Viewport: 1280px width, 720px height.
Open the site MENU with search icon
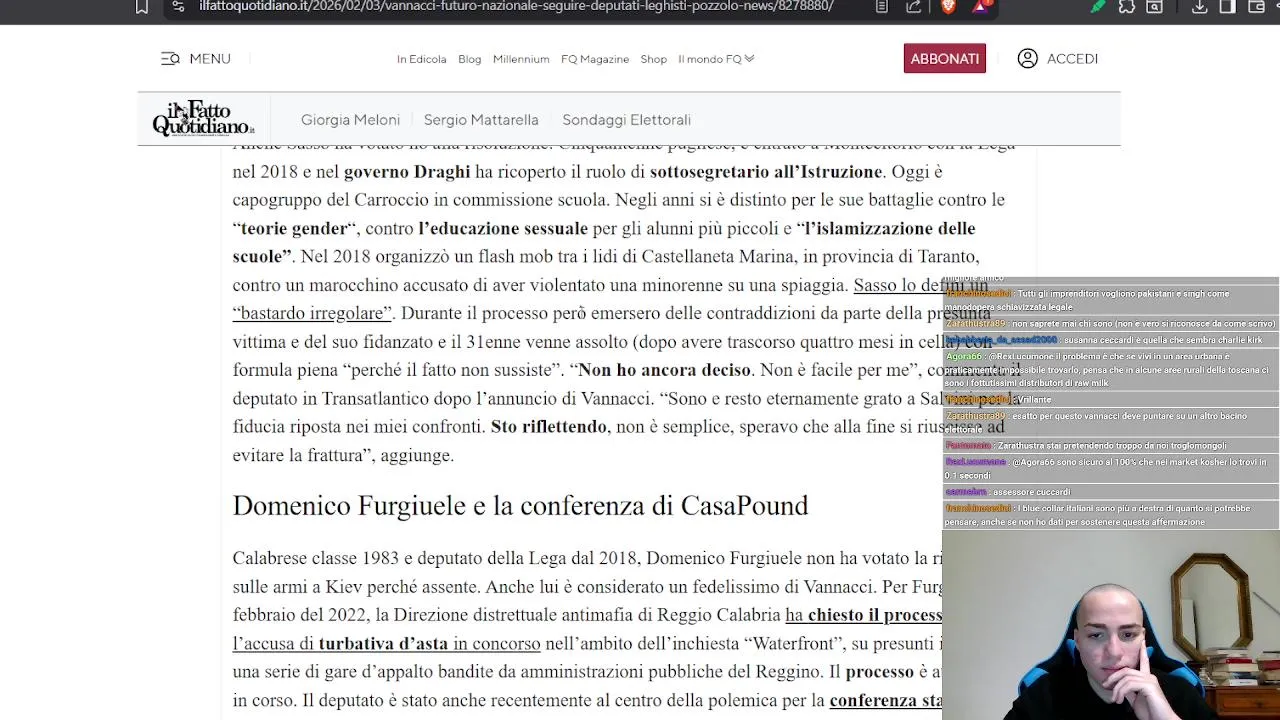tap(196, 59)
